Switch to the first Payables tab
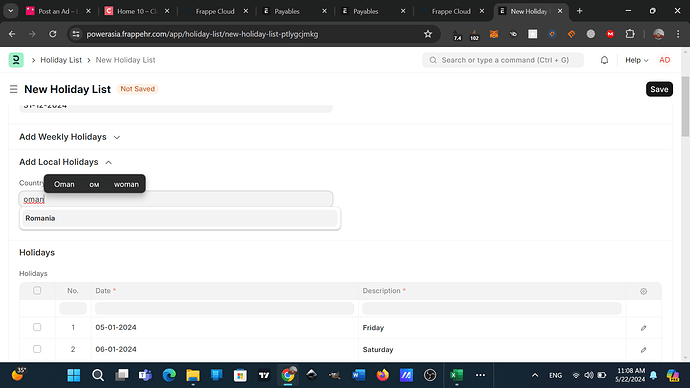The height and width of the screenshot is (388, 690). (294, 11)
